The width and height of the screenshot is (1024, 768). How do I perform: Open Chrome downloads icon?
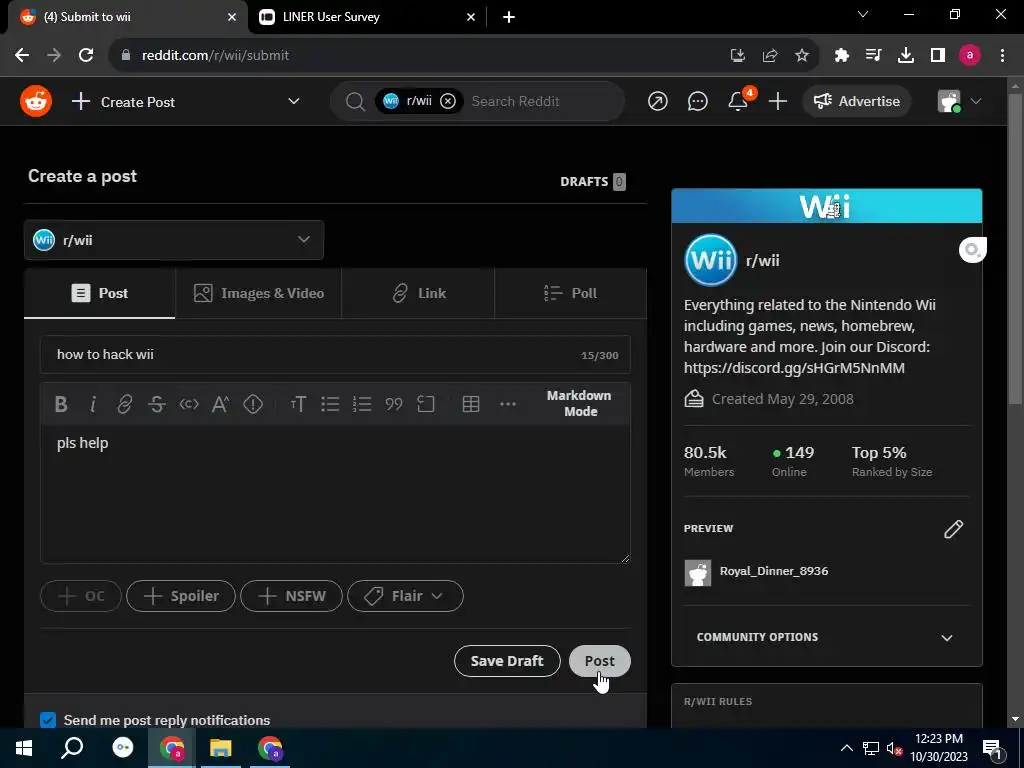(x=906, y=56)
